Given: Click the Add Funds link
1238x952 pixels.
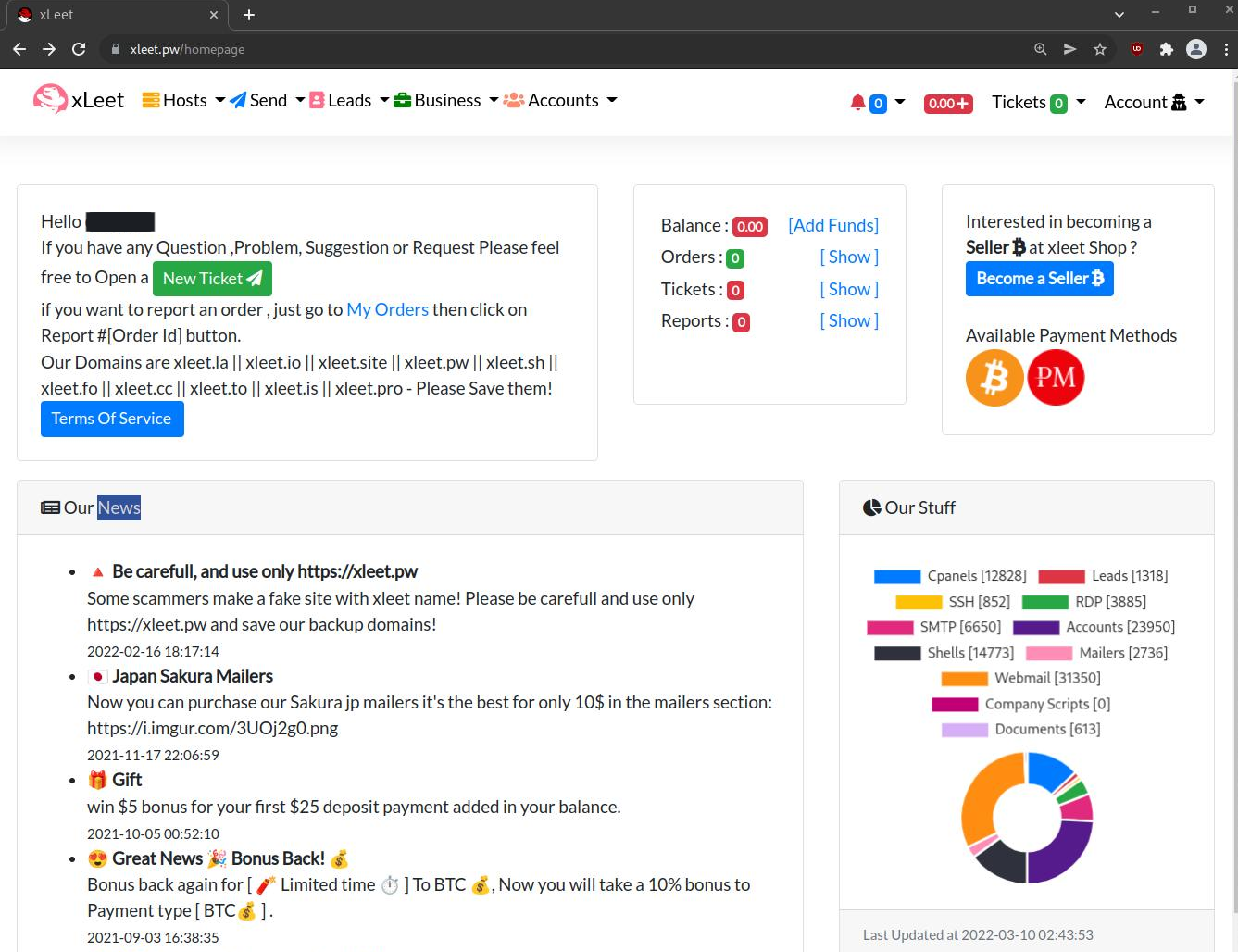Looking at the screenshot, I should [x=833, y=225].
